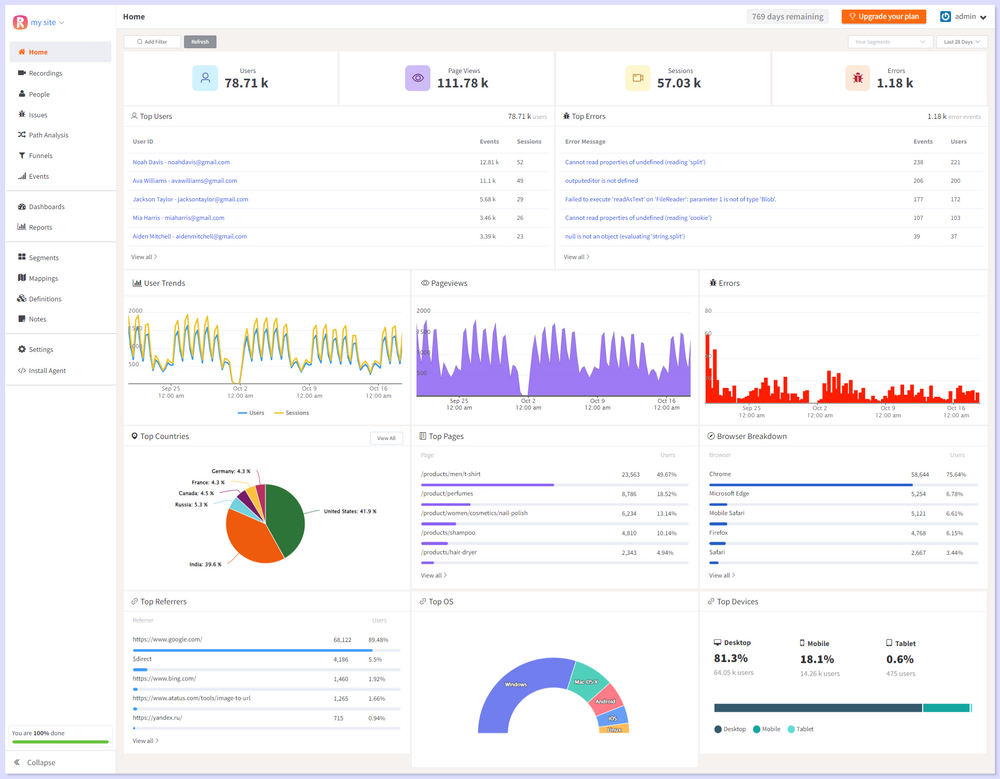
Task: Select the Mappings sidebar icon
Action: 22,278
